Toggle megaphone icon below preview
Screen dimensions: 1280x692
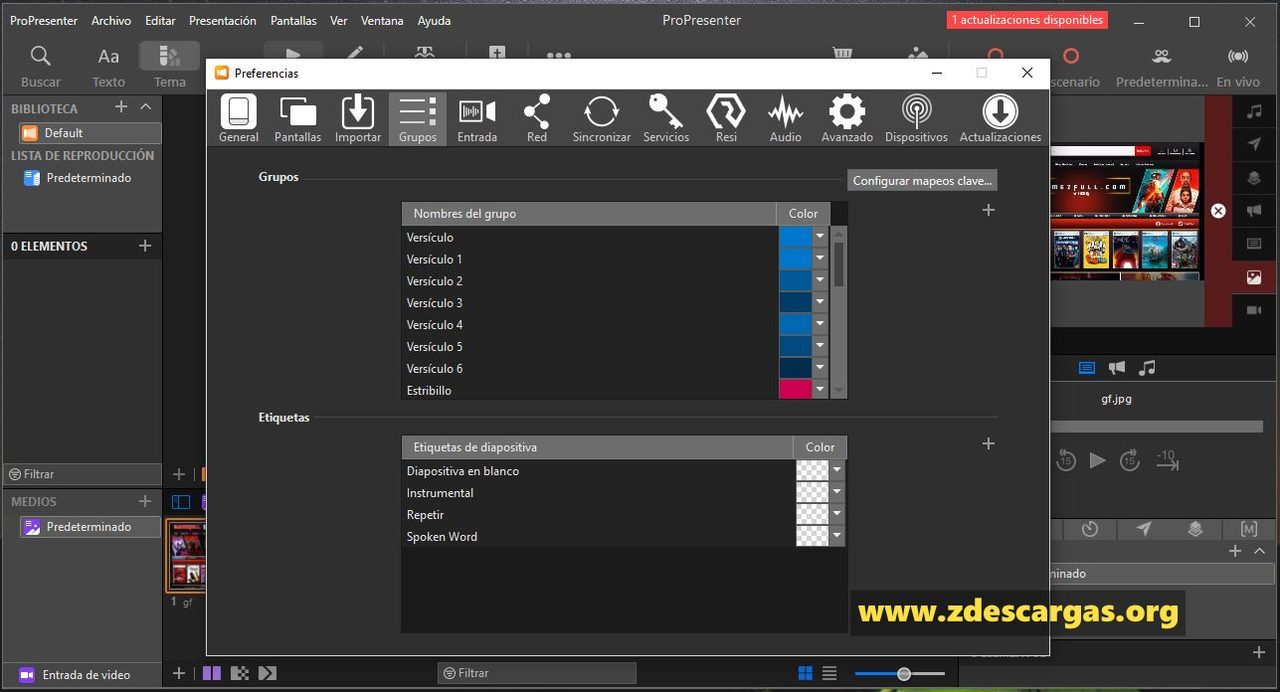tap(1117, 368)
